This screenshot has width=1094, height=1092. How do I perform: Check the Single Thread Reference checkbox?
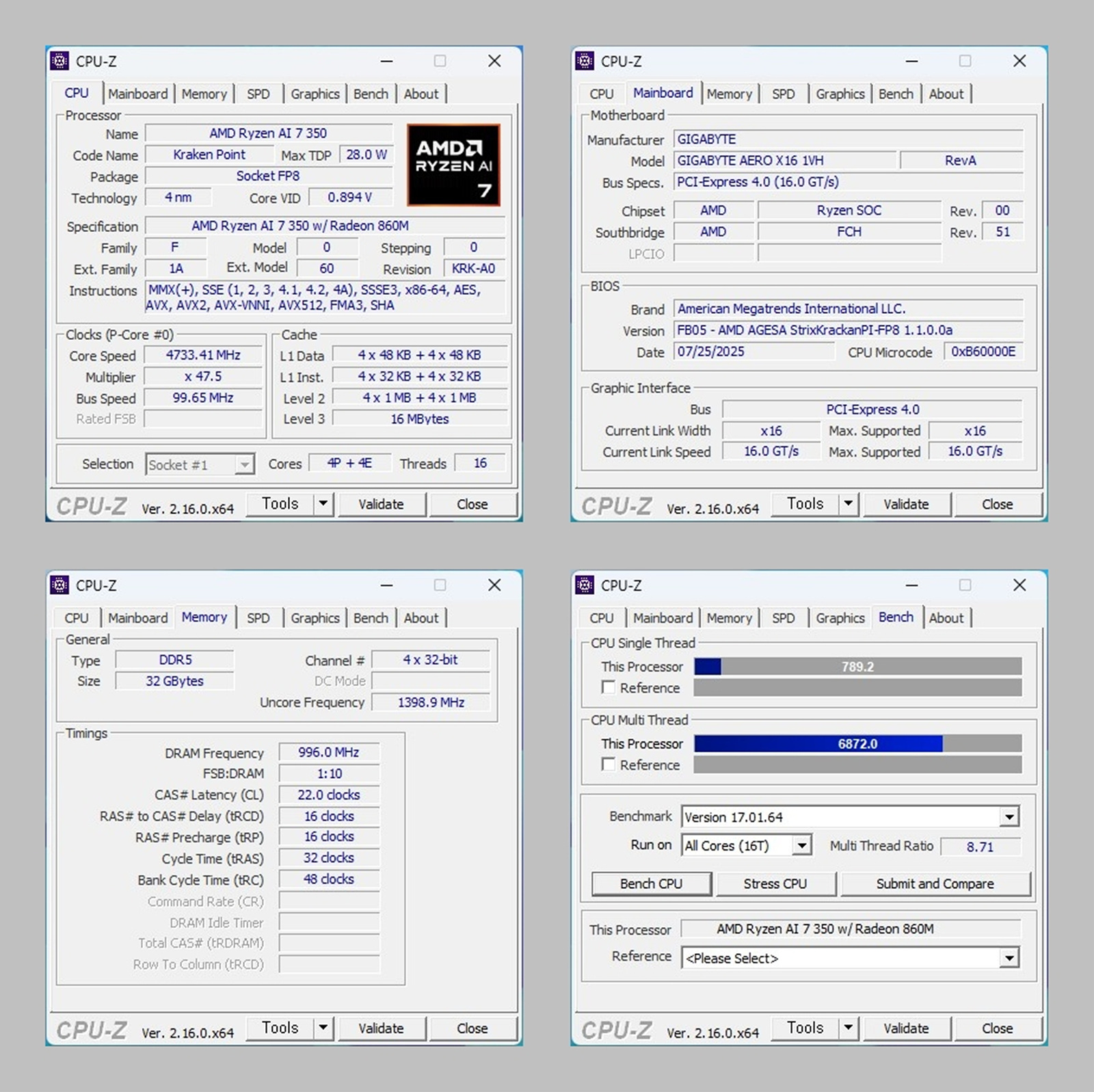608,687
